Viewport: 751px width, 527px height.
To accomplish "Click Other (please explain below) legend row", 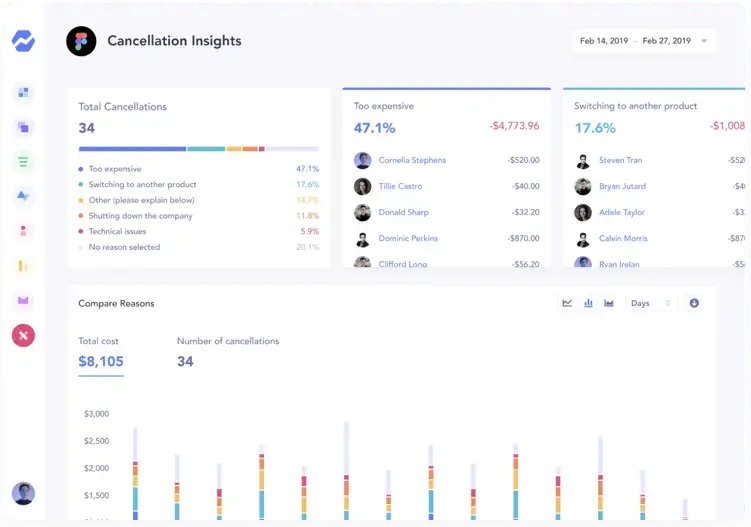I will coord(199,200).
